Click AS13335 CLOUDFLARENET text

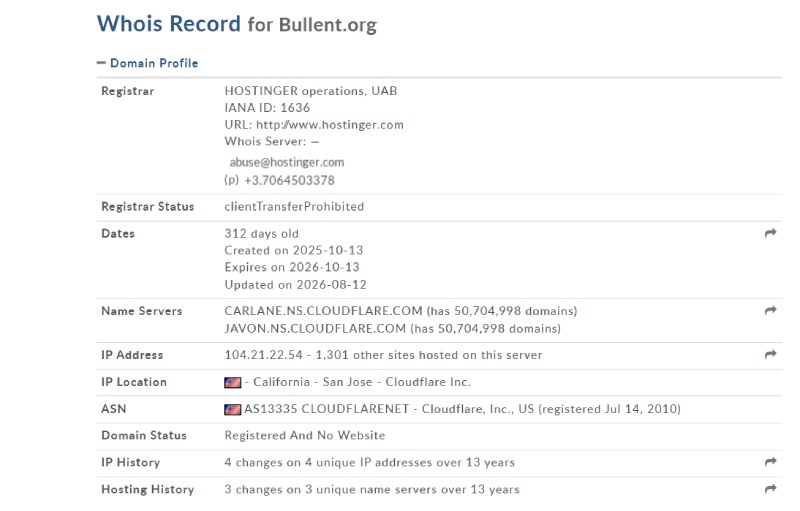(327, 409)
